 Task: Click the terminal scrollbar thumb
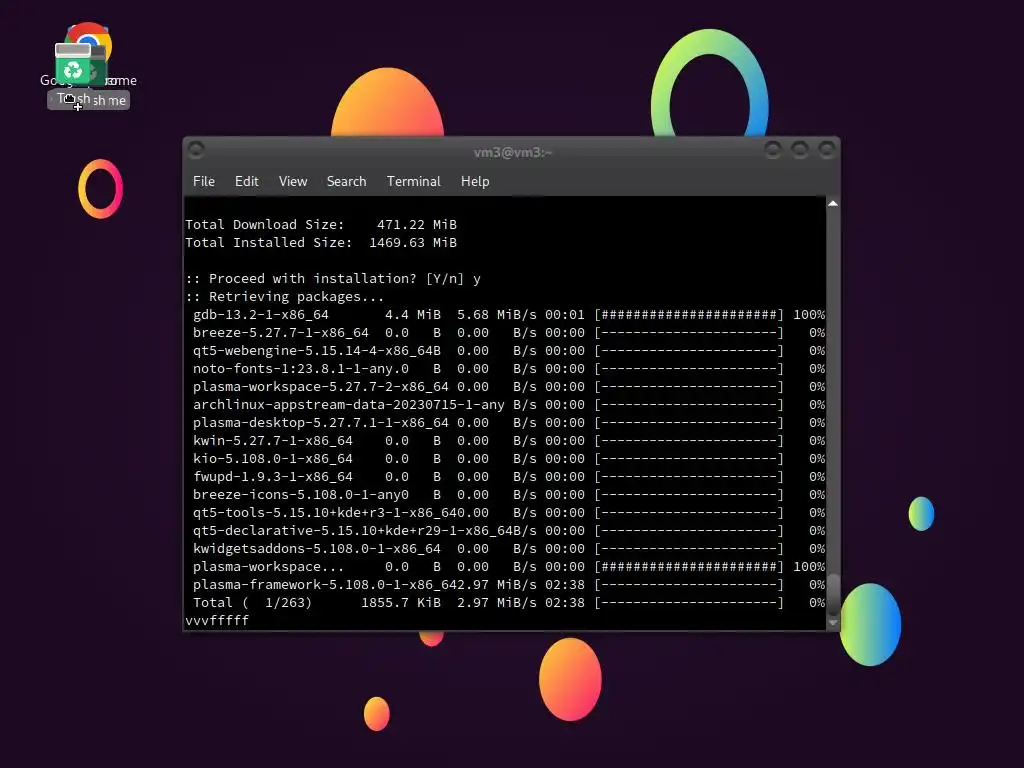(833, 594)
